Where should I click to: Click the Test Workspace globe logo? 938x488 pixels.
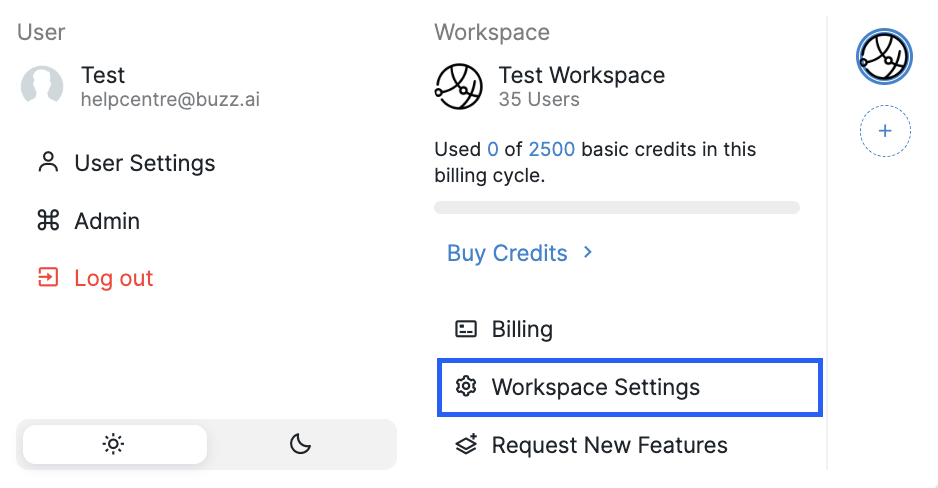(459, 86)
